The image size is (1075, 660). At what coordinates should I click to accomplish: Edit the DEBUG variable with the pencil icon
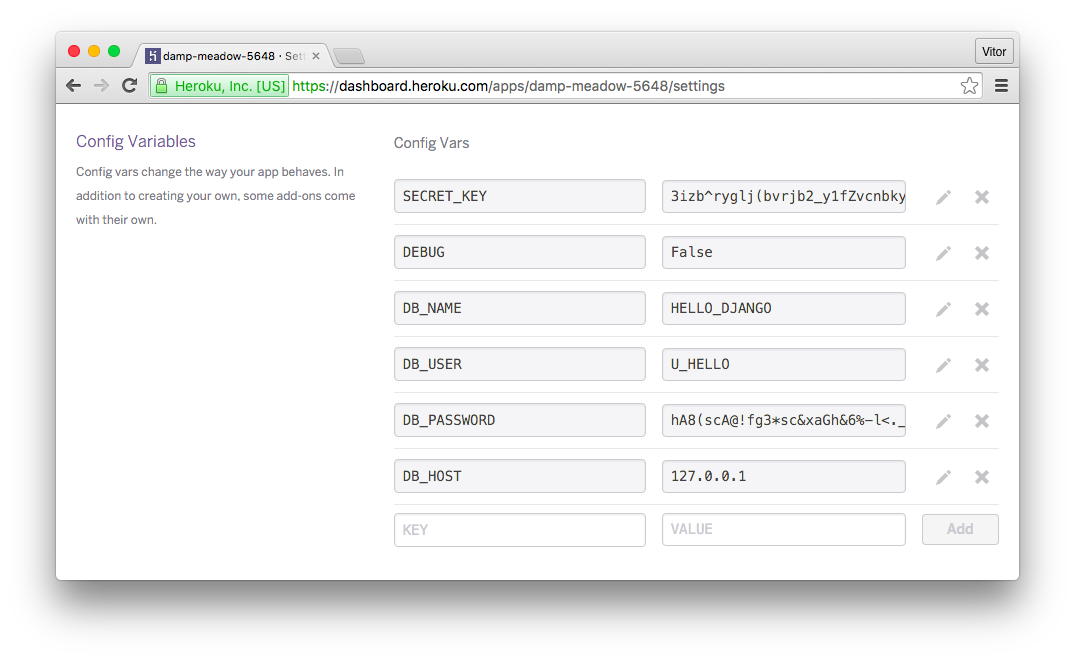(943, 254)
